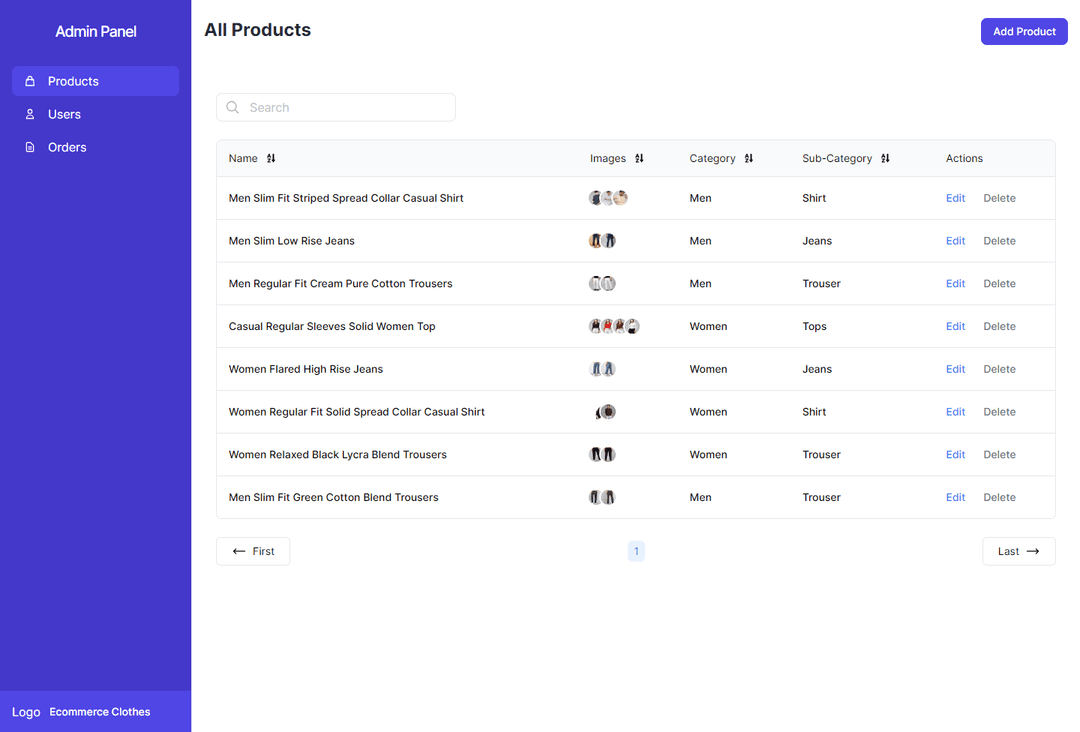The width and height of the screenshot is (1080, 732).
Task: Select the Products entry in the sidebar
Action: point(72,81)
